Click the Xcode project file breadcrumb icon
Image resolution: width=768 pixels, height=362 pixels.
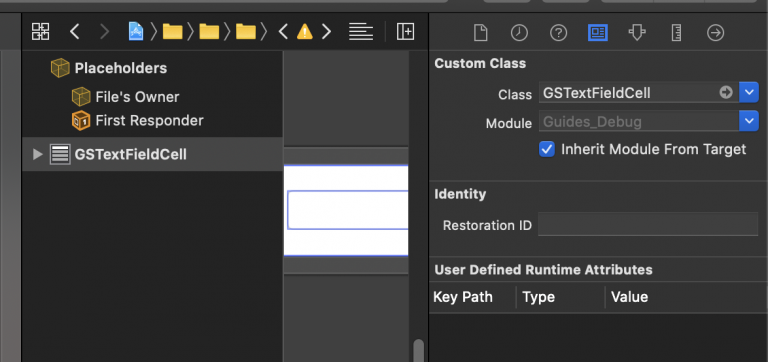pos(136,32)
